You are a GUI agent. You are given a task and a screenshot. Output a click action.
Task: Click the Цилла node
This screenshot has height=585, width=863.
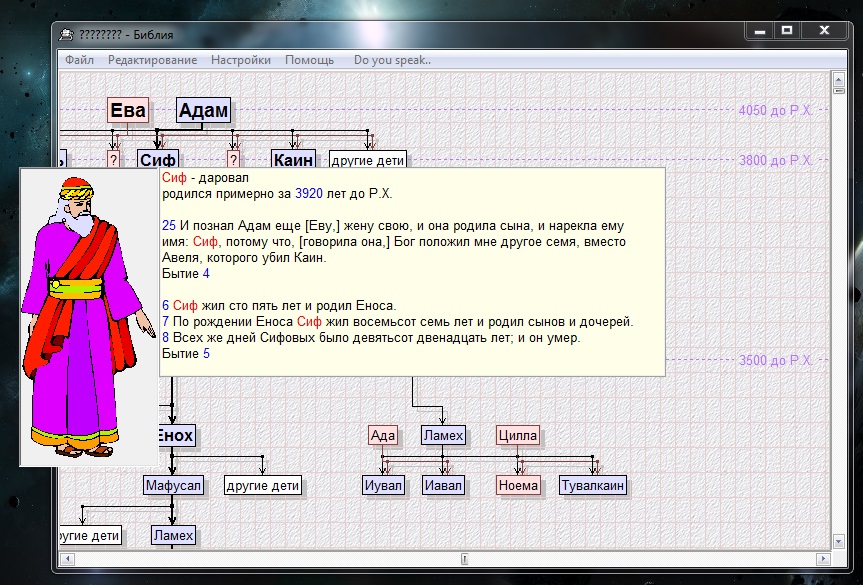(x=518, y=435)
